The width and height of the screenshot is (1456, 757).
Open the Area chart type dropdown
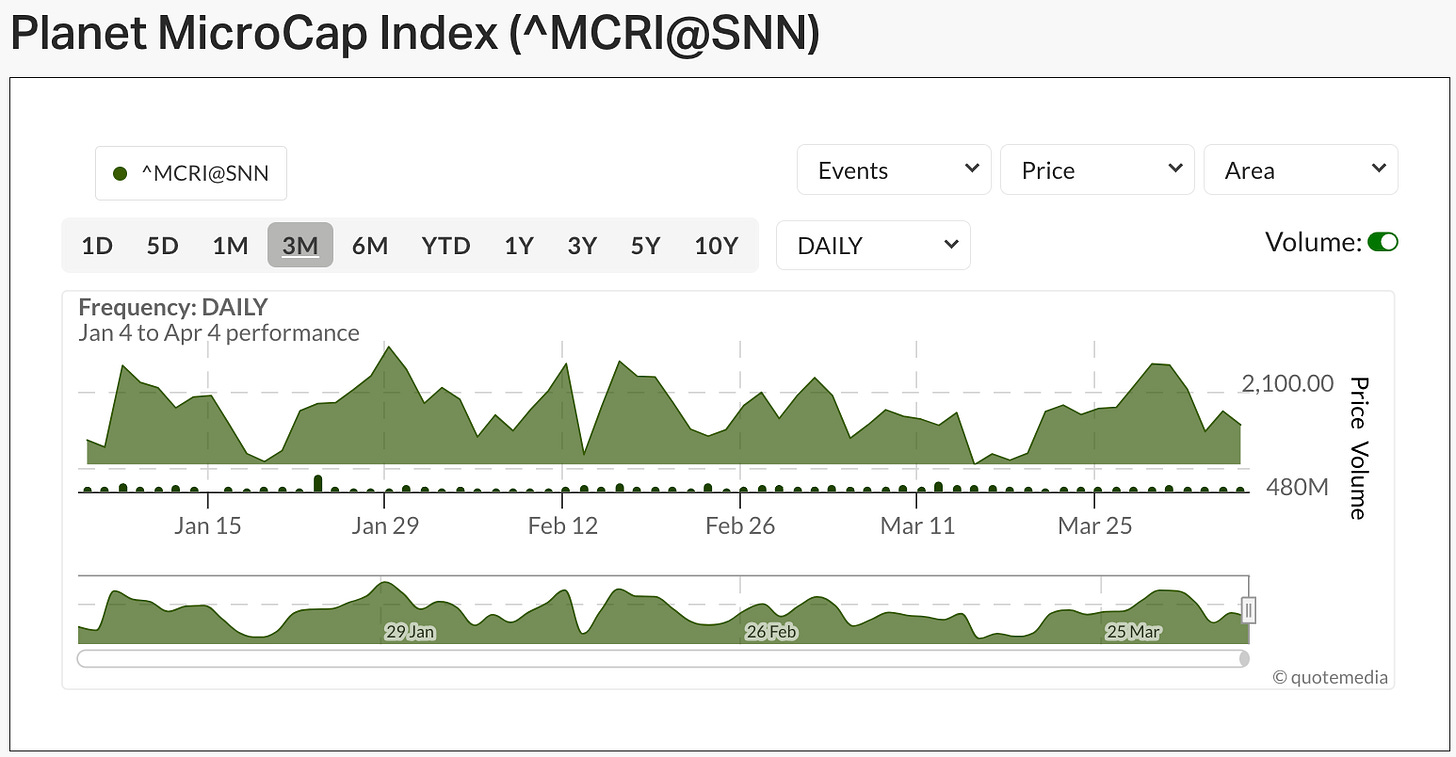[1301, 170]
